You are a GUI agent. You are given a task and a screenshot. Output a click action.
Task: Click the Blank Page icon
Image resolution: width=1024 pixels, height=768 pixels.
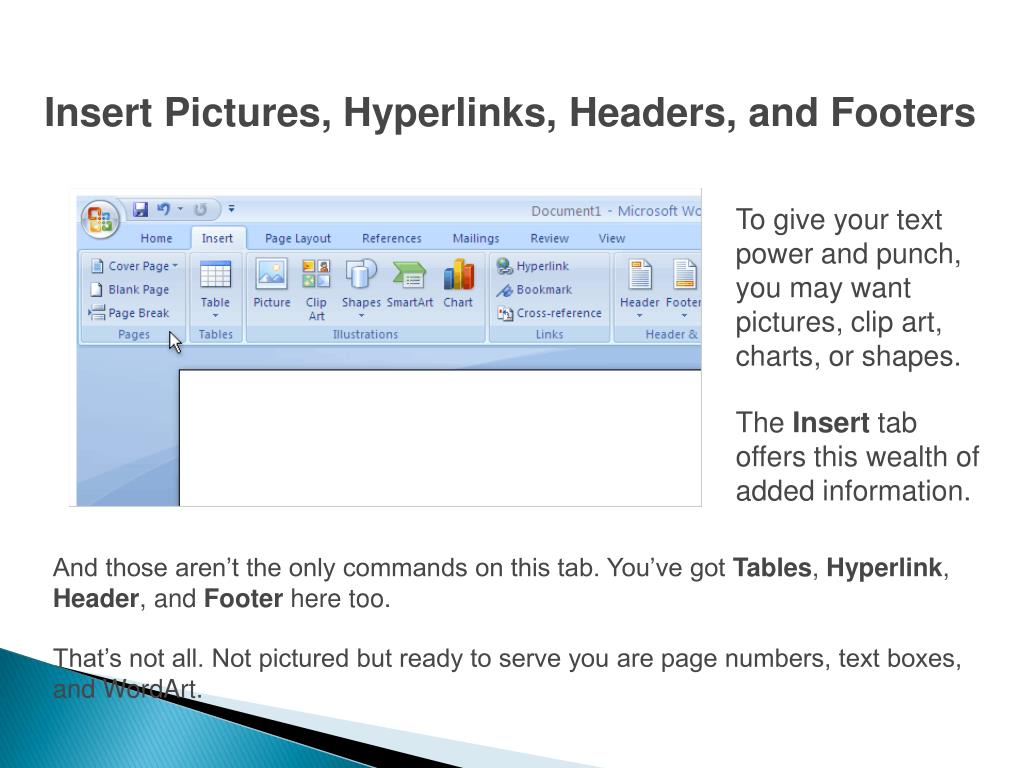pyautogui.click(x=97, y=289)
